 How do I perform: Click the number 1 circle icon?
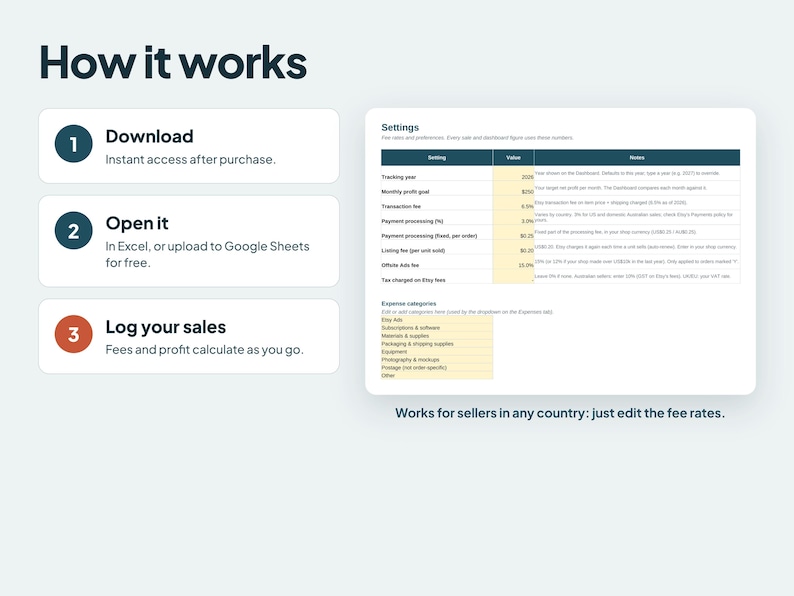[73, 144]
